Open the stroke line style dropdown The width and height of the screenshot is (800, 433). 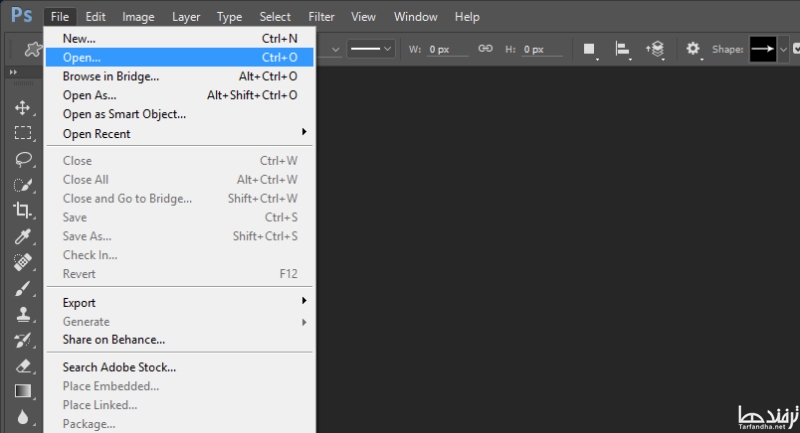point(370,49)
